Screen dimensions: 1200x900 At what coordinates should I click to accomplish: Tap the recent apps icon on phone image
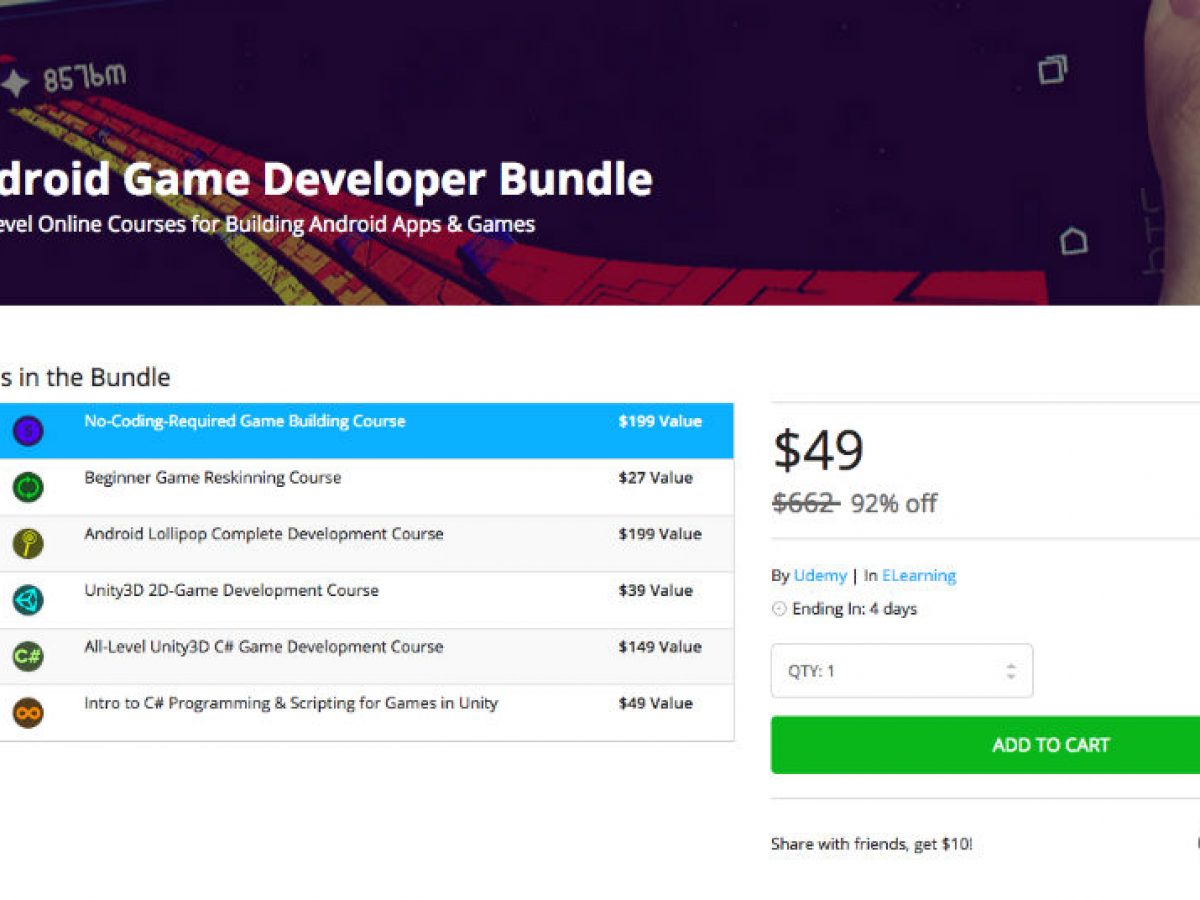tap(1052, 70)
